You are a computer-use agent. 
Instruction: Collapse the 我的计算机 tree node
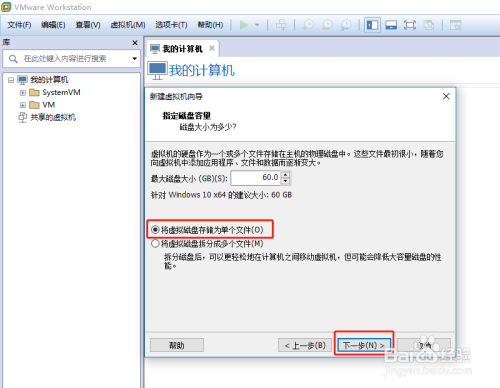[11, 80]
